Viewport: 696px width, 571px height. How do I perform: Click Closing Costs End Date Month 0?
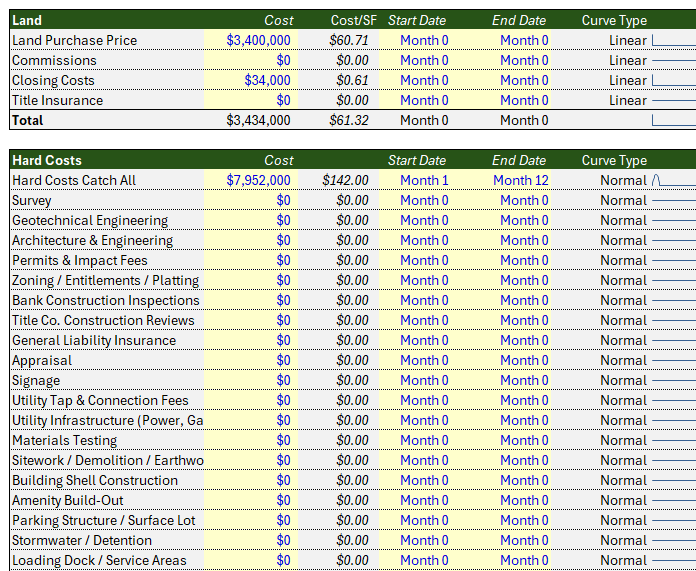(524, 80)
